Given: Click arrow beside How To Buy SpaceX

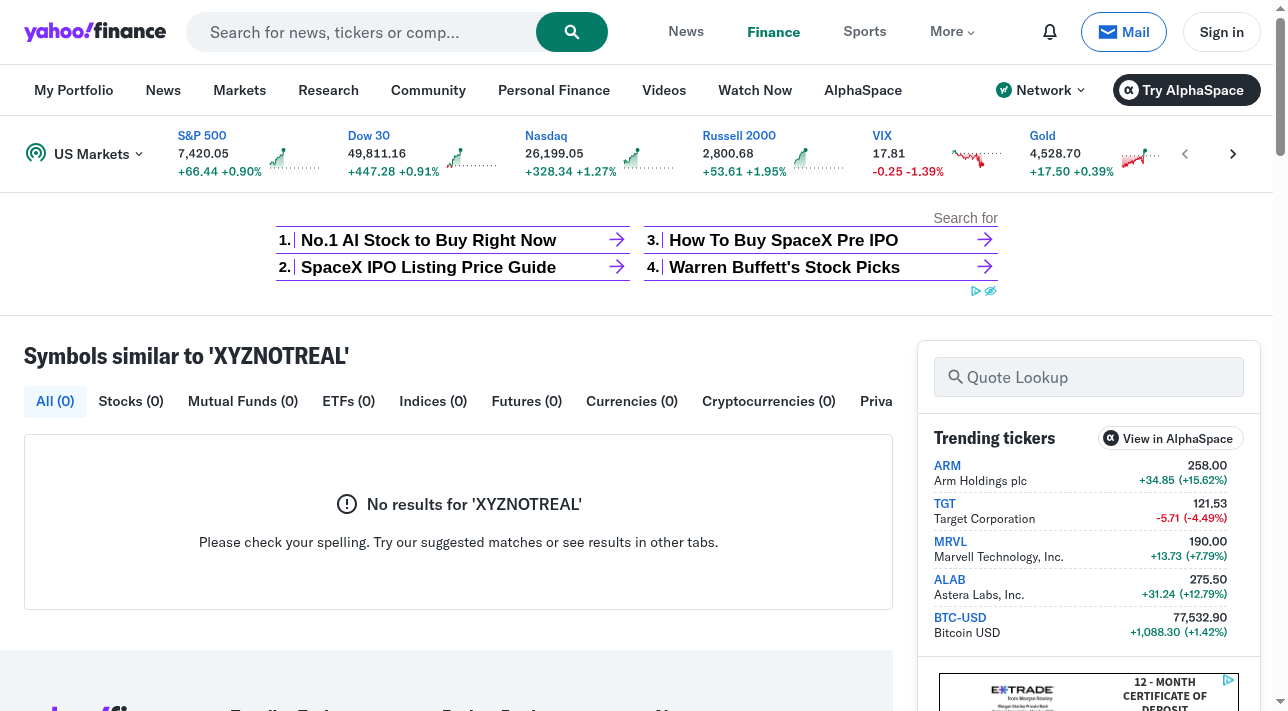Looking at the screenshot, I should click(985, 240).
